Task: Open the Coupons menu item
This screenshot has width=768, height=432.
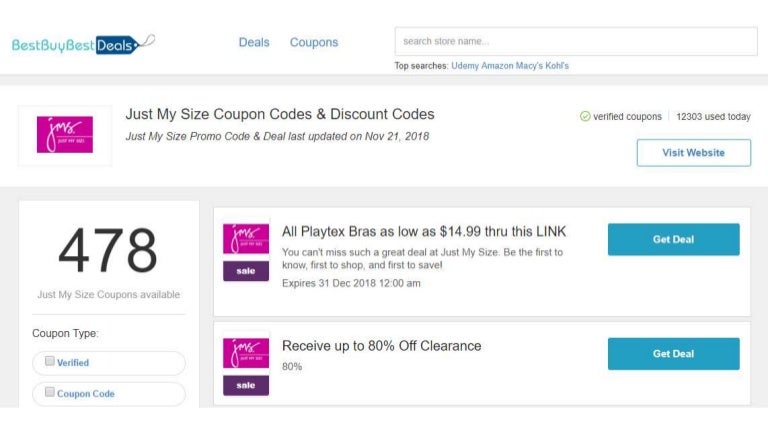Action: click(x=314, y=43)
